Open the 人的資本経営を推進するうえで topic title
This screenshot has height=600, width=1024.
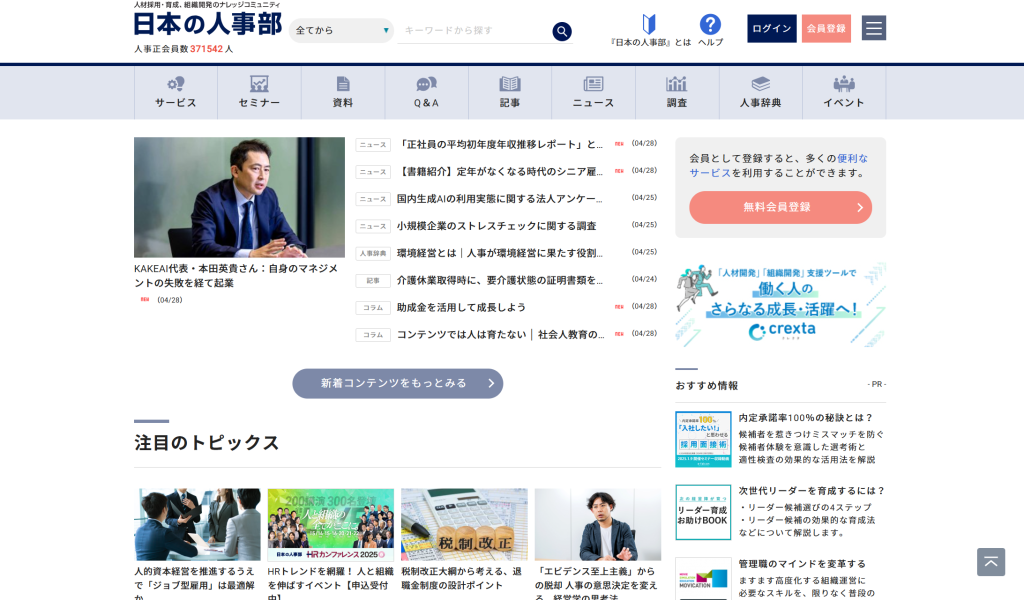pyautogui.click(x=195, y=585)
